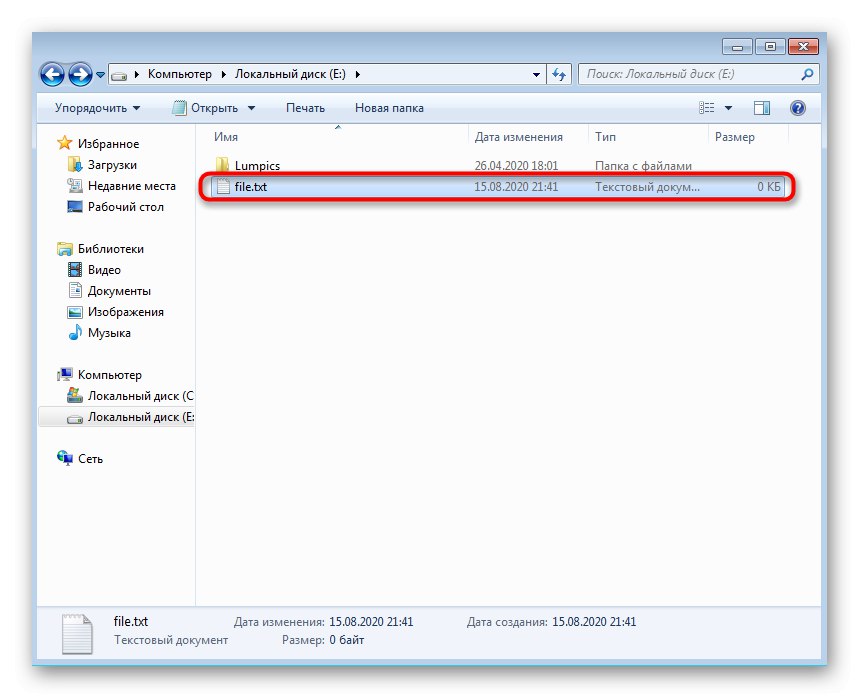Click the 0 КБ size cell

click(x=769, y=186)
